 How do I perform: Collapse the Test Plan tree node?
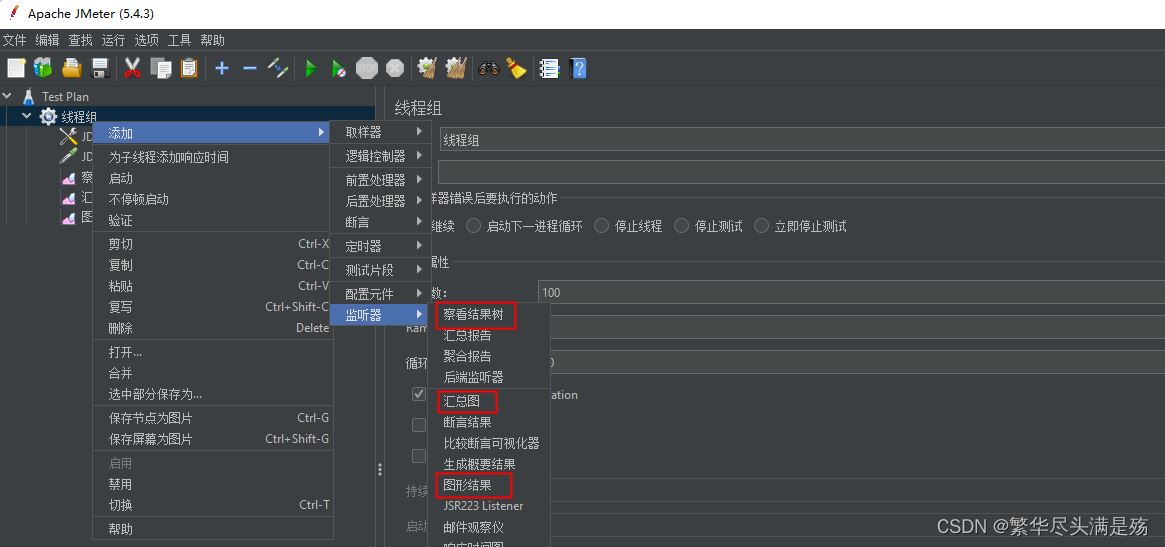8,97
